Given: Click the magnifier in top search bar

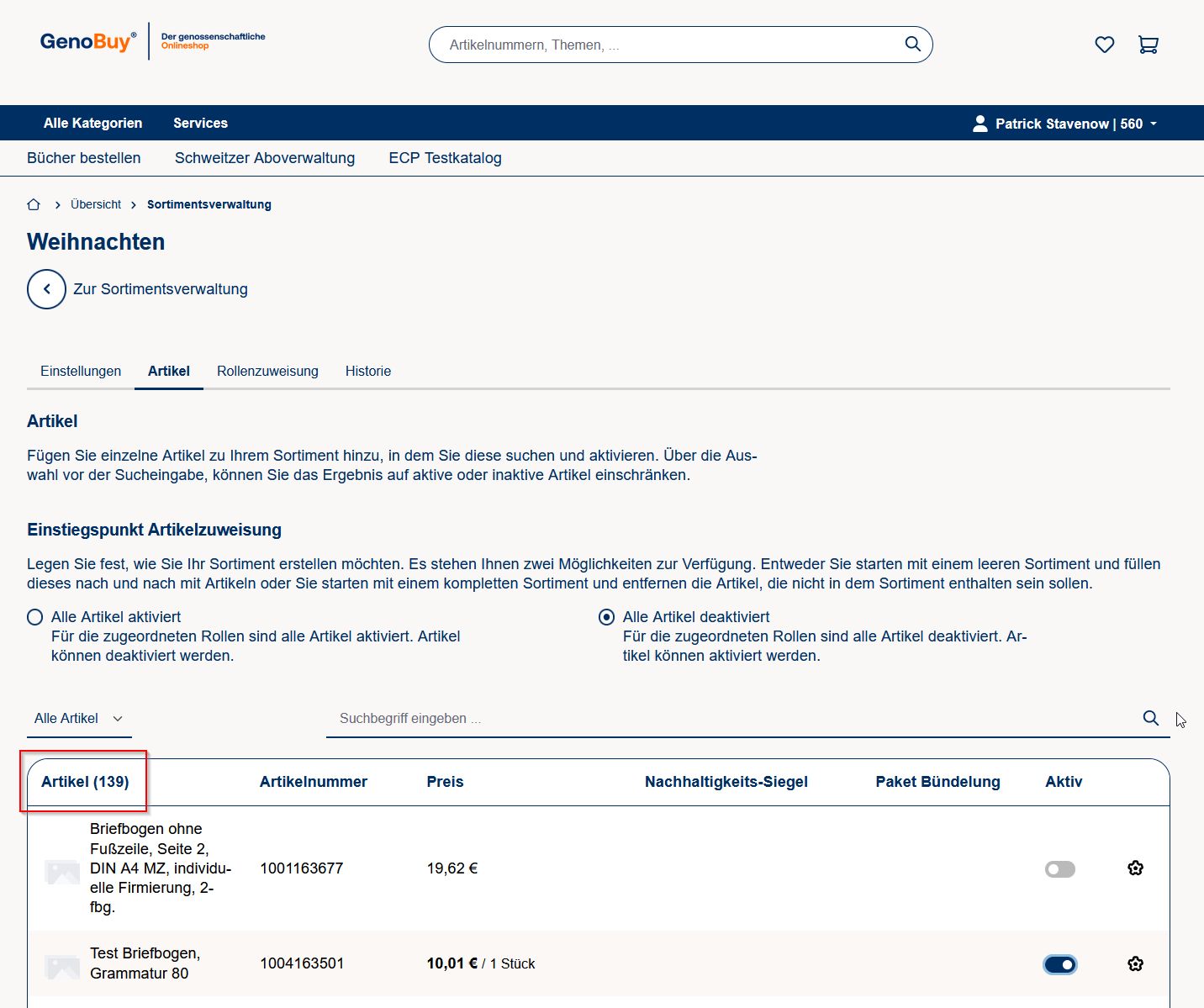Looking at the screenshot, I should tap(912, 45).
